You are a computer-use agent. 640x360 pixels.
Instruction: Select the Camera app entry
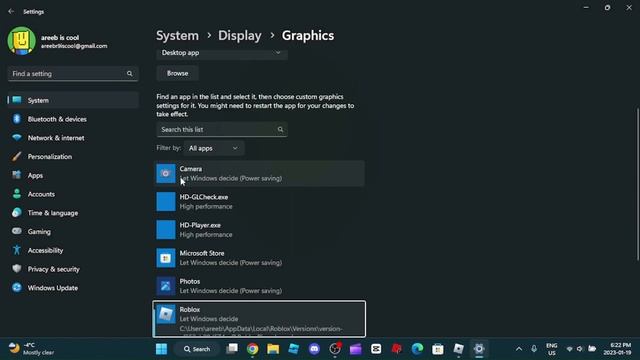[260, 173]
